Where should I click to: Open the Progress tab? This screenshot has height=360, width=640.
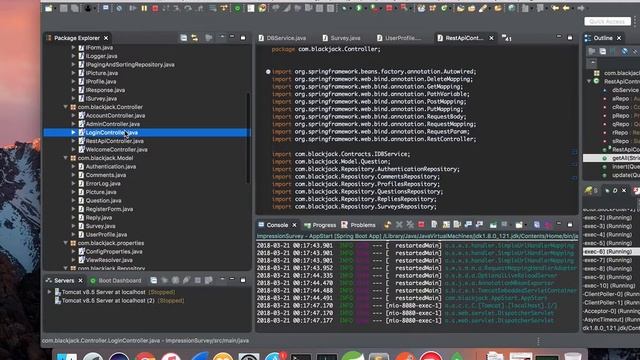pos(320,225)
